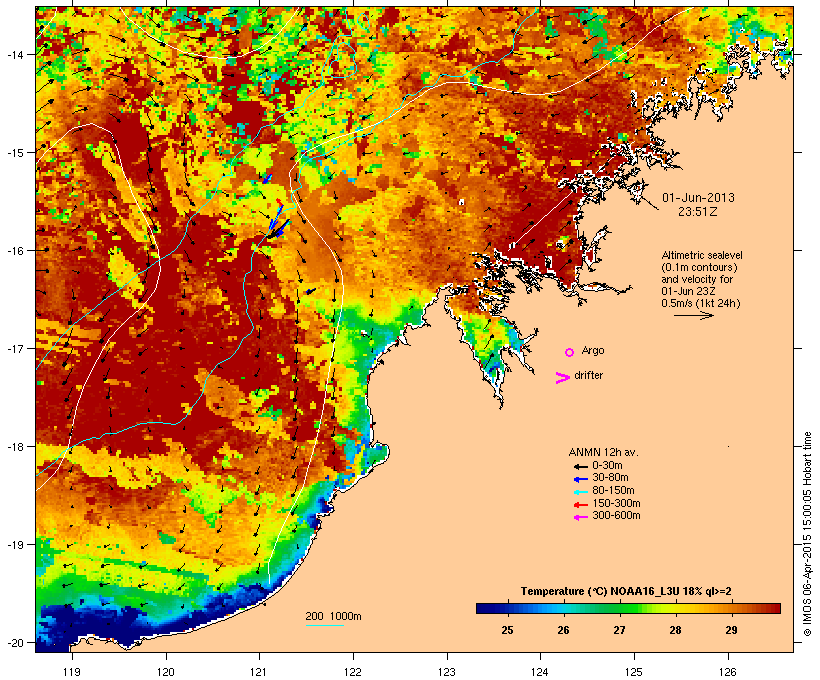Click the '30-80m' depth label

tap(610, 478)
